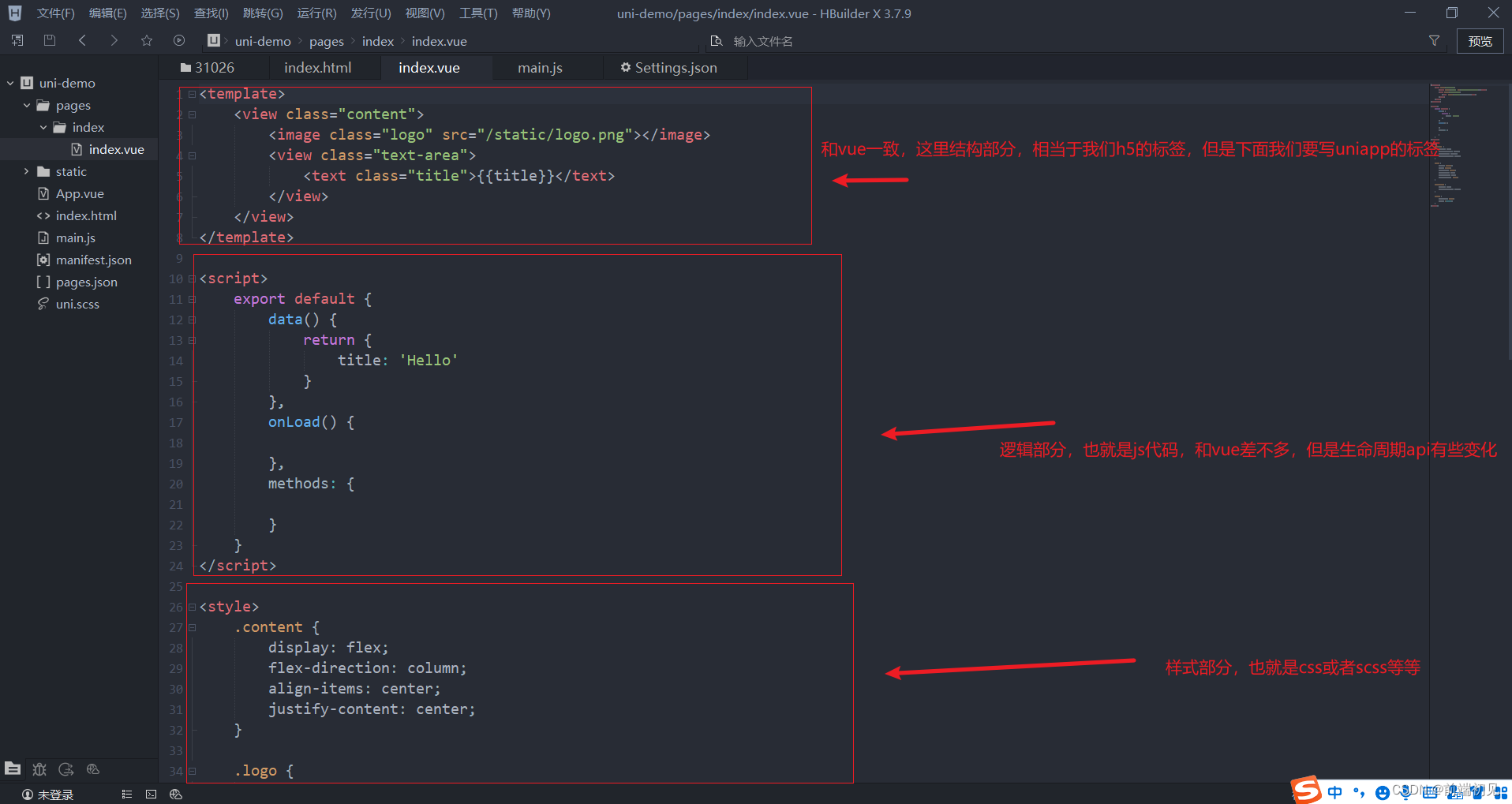Select pages.json in the project tree
Screen dimensions: 1512x804
point(79,282)
